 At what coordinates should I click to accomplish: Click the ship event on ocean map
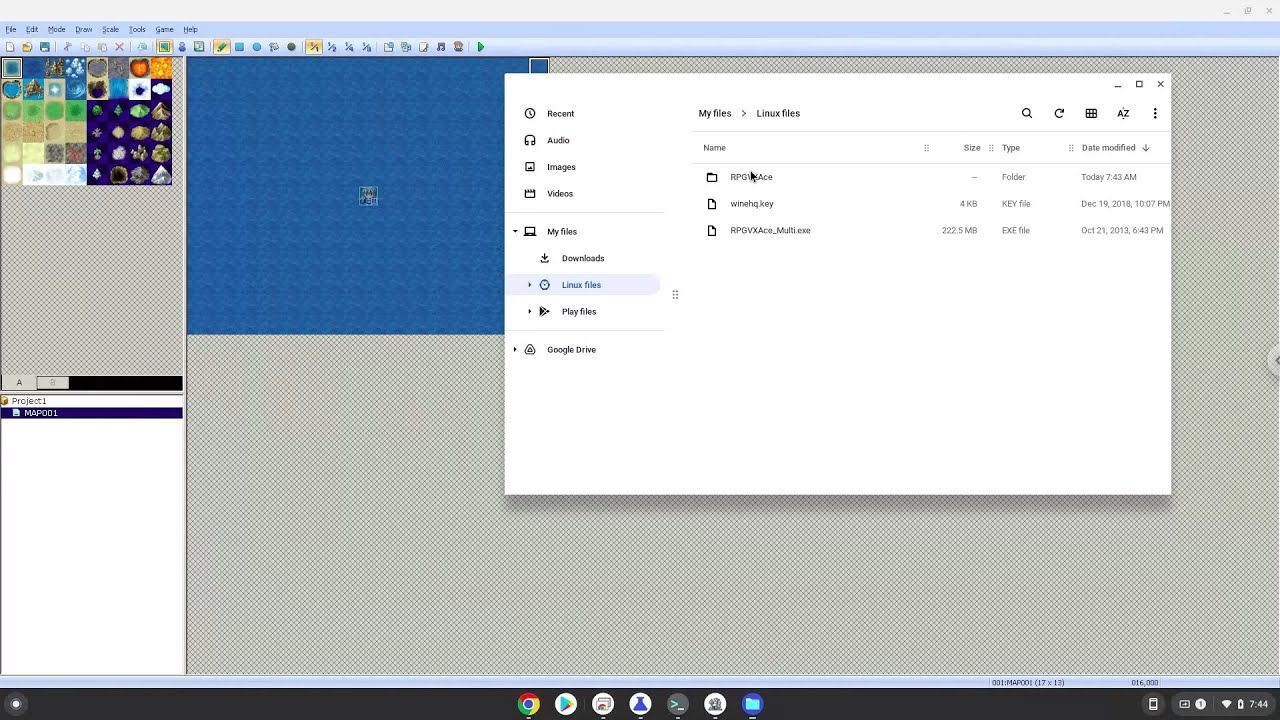368,196
